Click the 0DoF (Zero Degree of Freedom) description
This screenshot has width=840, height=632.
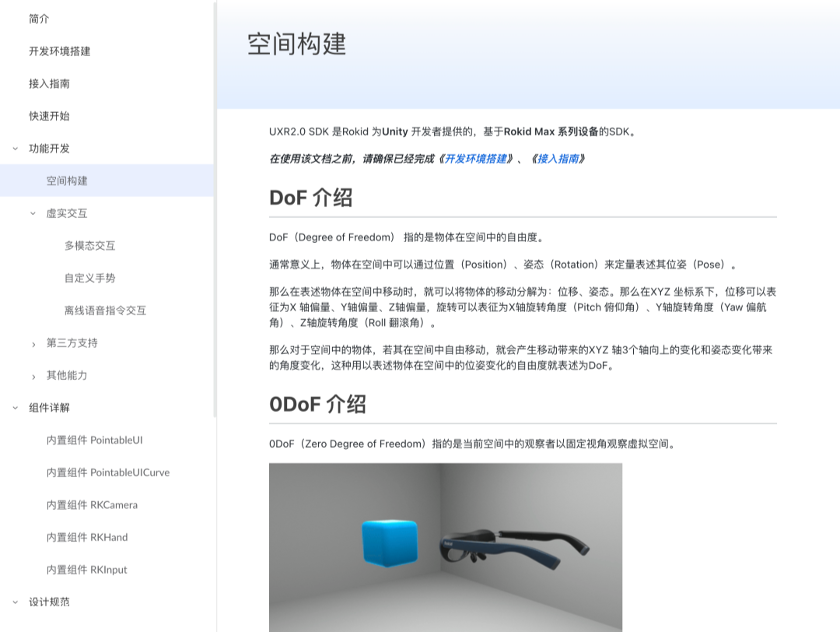point(472,443)
